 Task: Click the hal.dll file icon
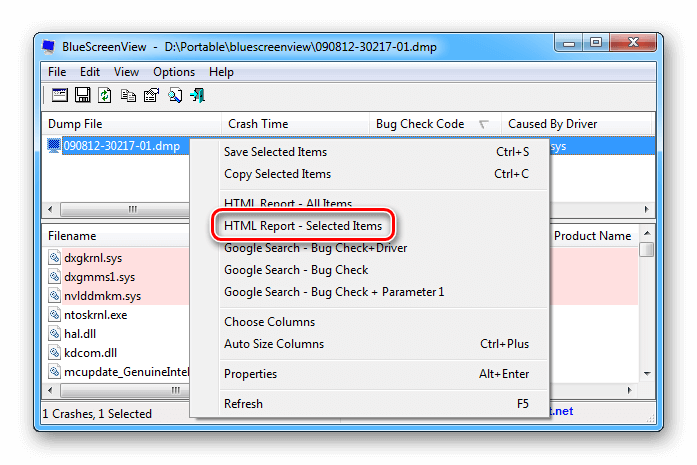(x=55, y=333)
